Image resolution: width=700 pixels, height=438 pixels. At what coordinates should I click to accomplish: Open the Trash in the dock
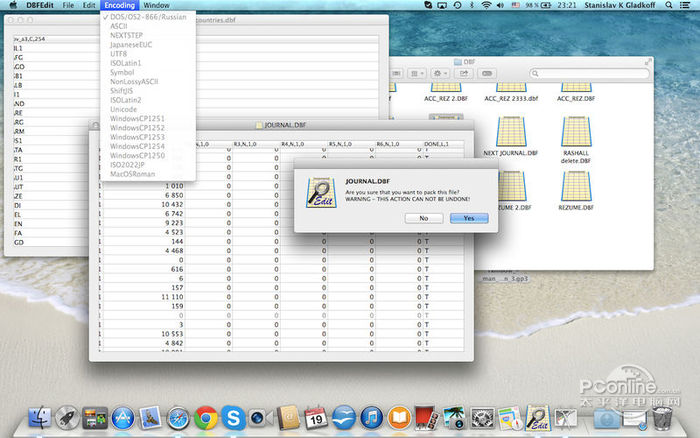(660, 416)
